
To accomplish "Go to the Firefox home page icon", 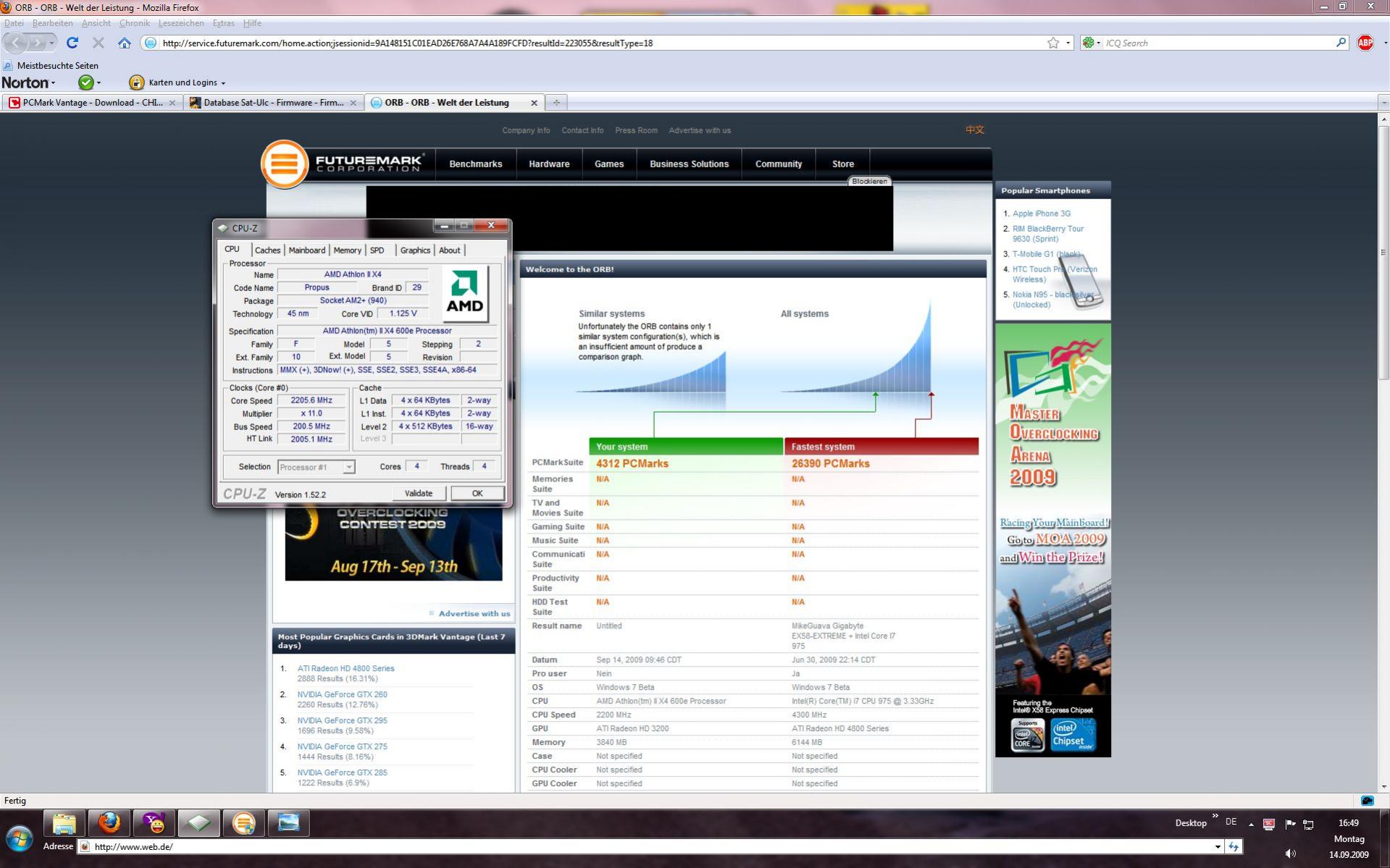I will 125,43.
